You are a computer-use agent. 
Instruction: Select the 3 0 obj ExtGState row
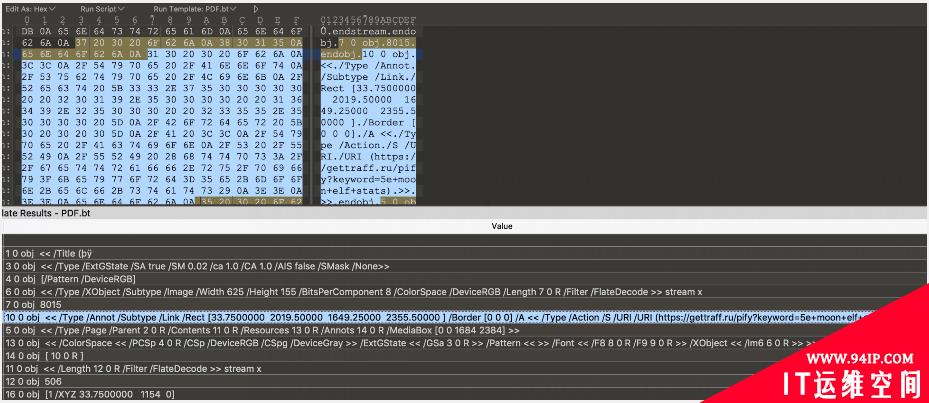click(200, 266)
